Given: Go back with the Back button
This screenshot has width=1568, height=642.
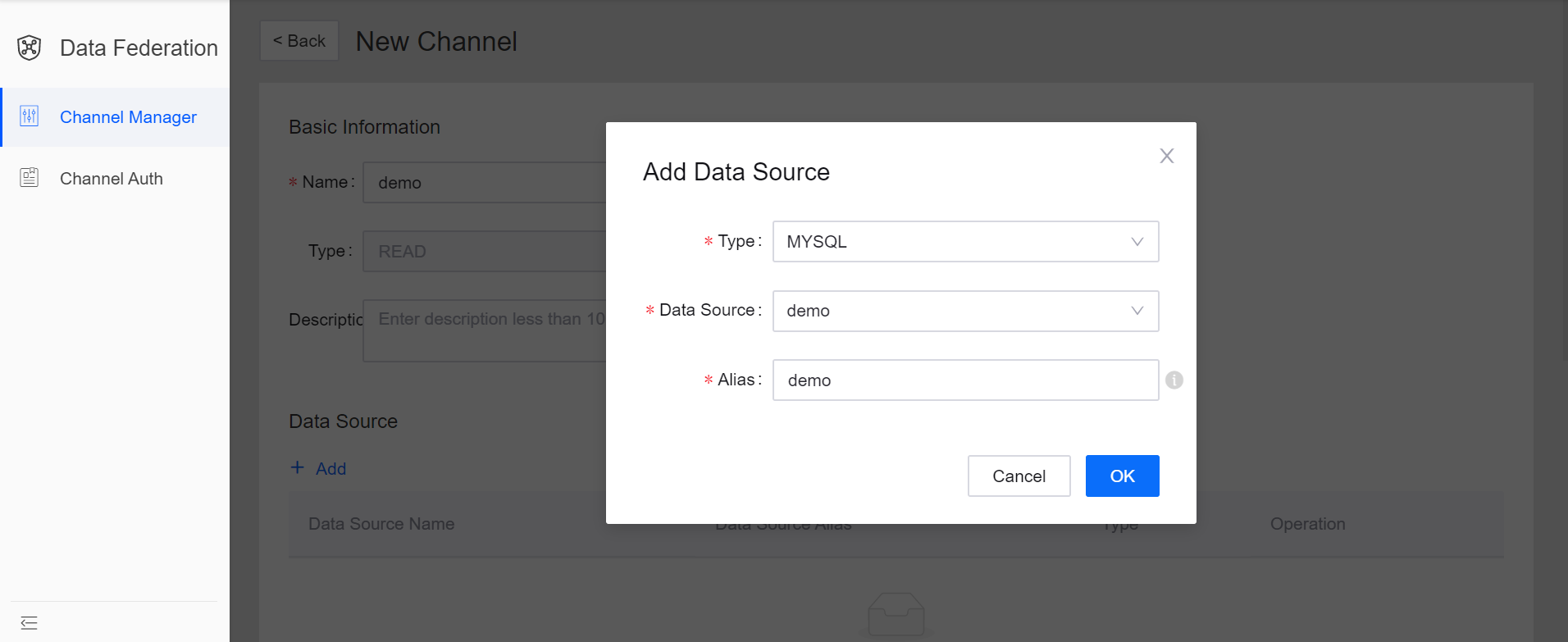Looking at the screenshot, I should click(x=299, y=41).
